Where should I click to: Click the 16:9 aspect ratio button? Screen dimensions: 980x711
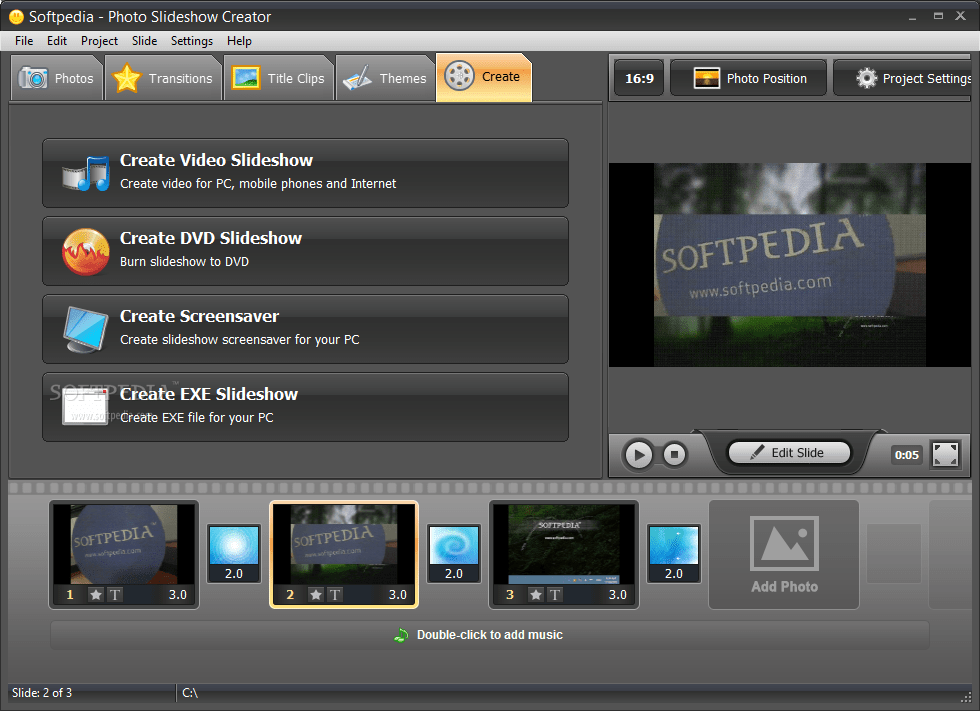coord(639,78)
